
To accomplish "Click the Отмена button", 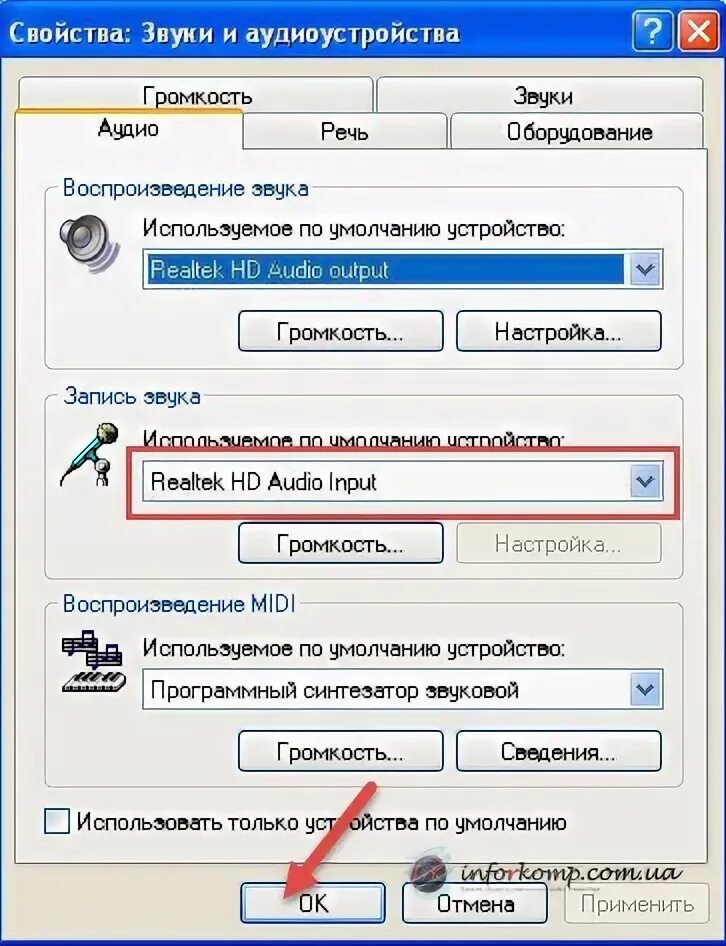I will (x=475, y=903).
